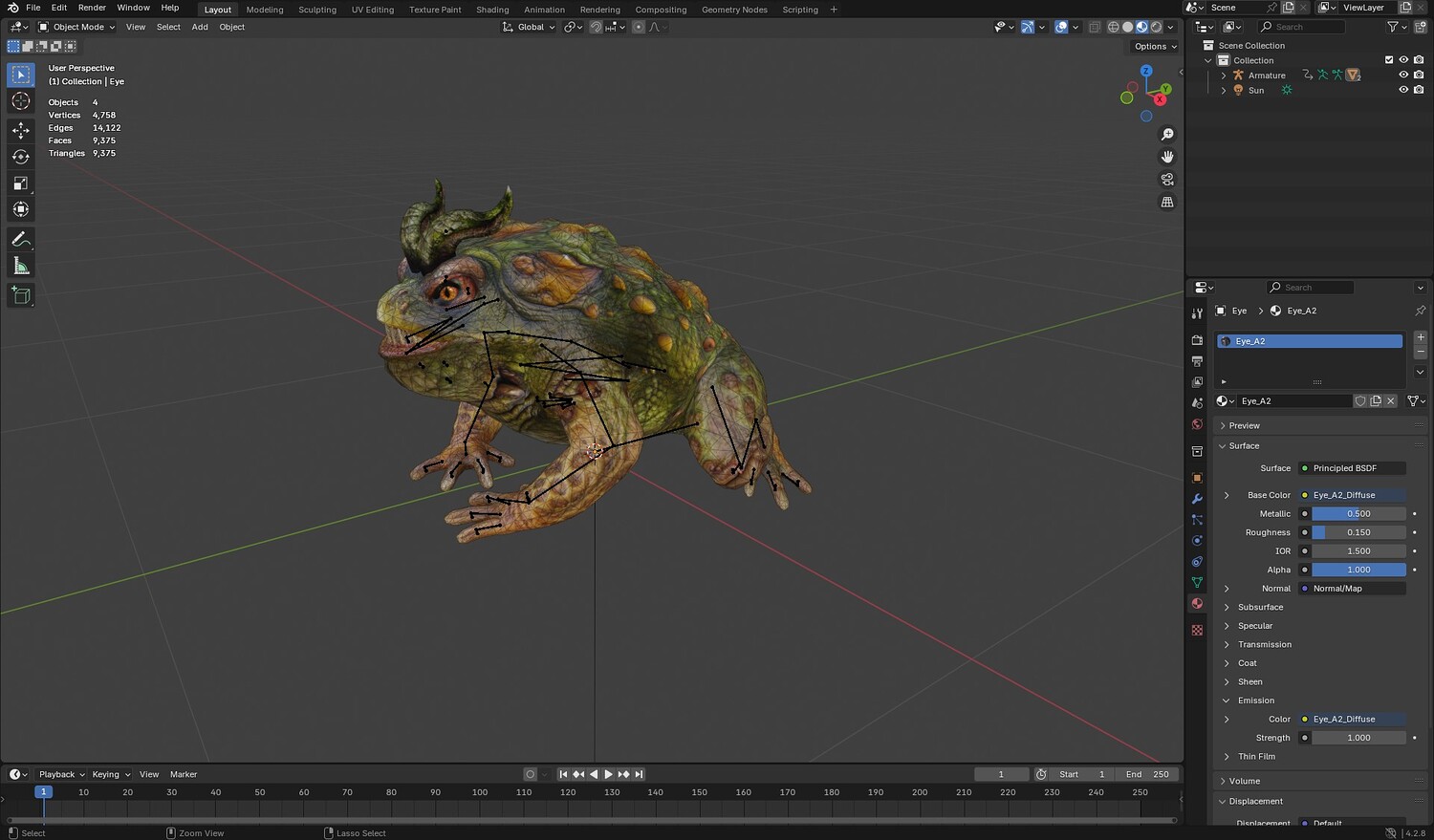Expand the Armature tree item
This screenshot has width=1434, height=840.
pyautogui.click(x=1224, y=75)
